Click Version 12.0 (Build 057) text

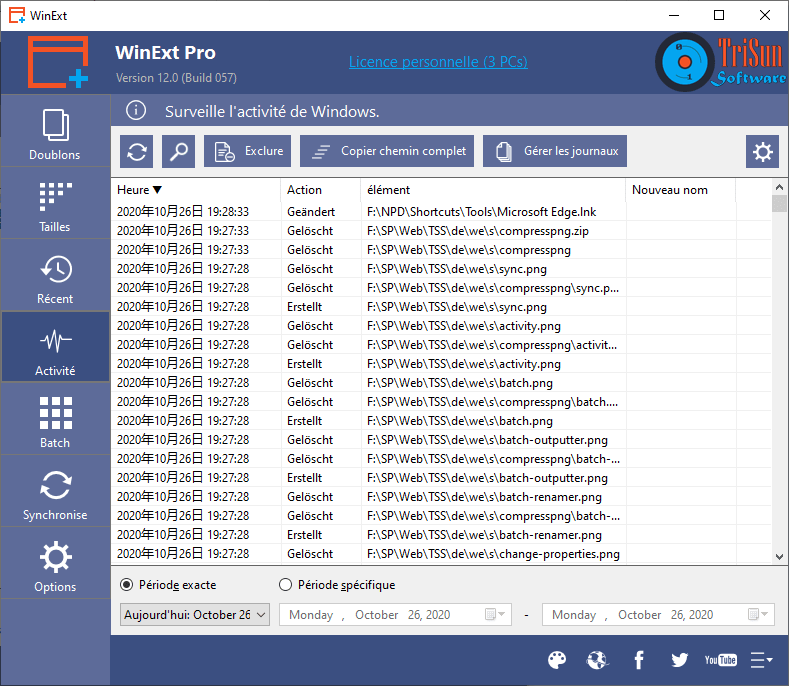[176, 78]
